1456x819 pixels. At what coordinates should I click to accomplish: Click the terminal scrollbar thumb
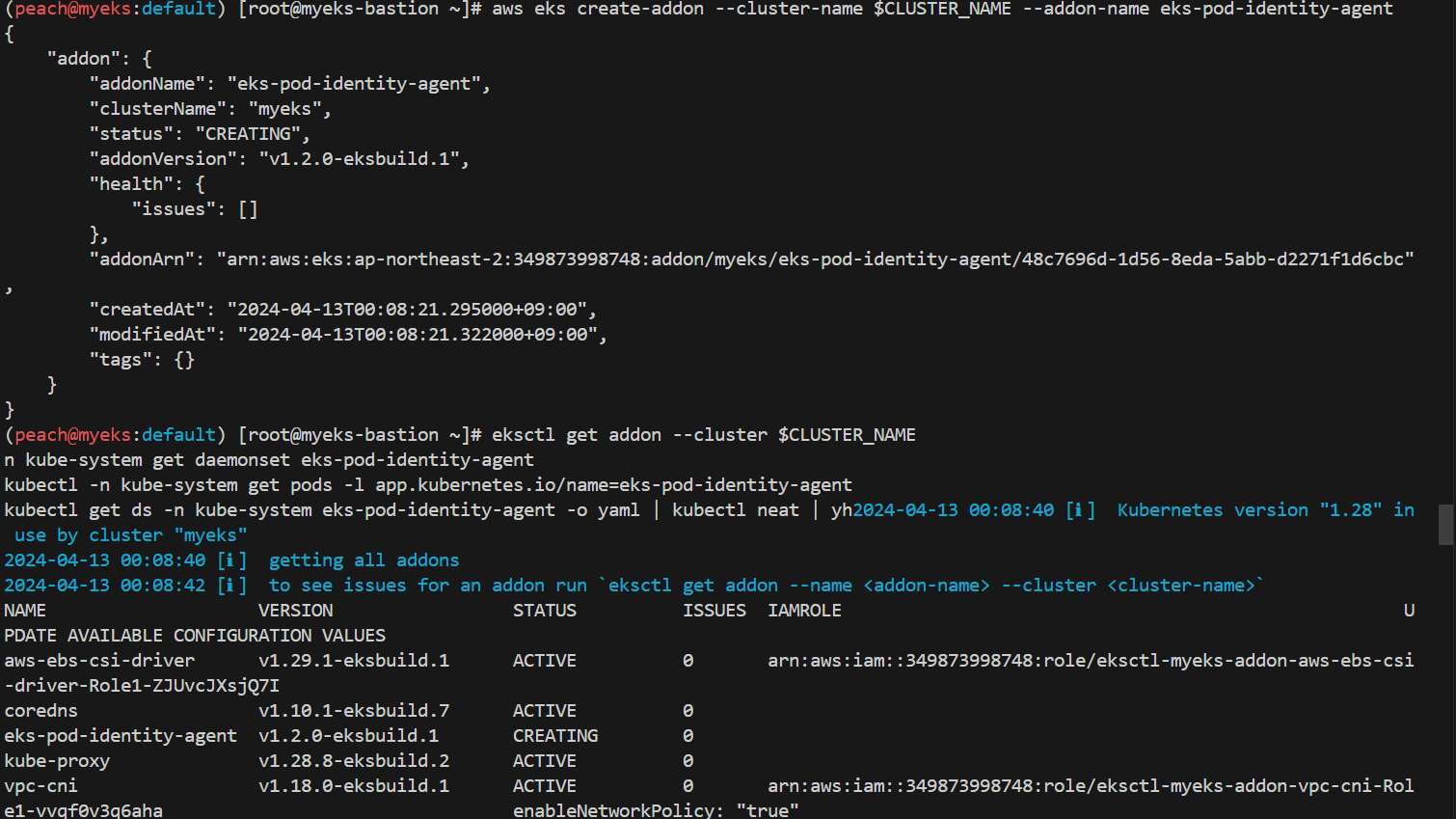[1445, 525]
